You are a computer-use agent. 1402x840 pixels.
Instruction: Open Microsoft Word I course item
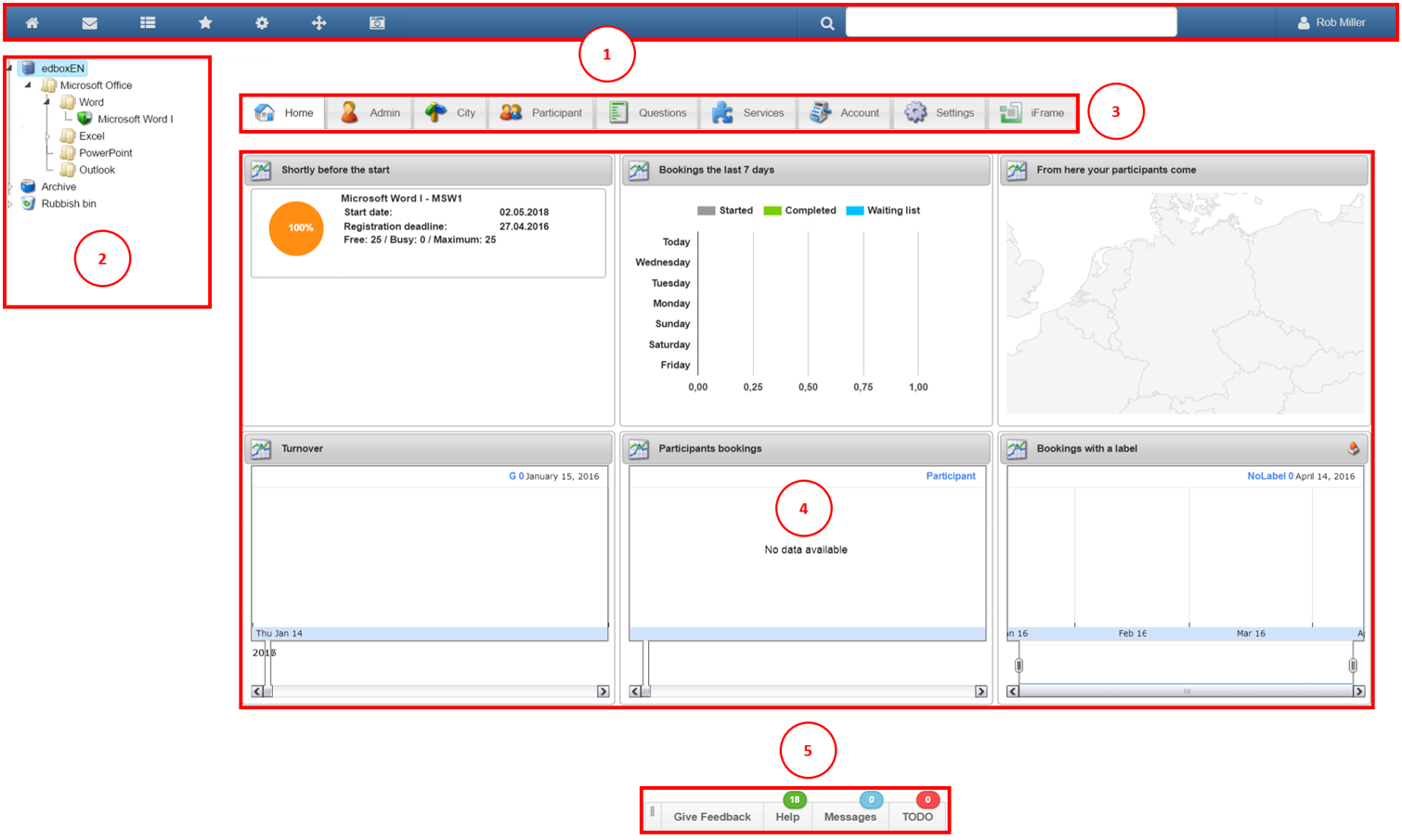135,119
